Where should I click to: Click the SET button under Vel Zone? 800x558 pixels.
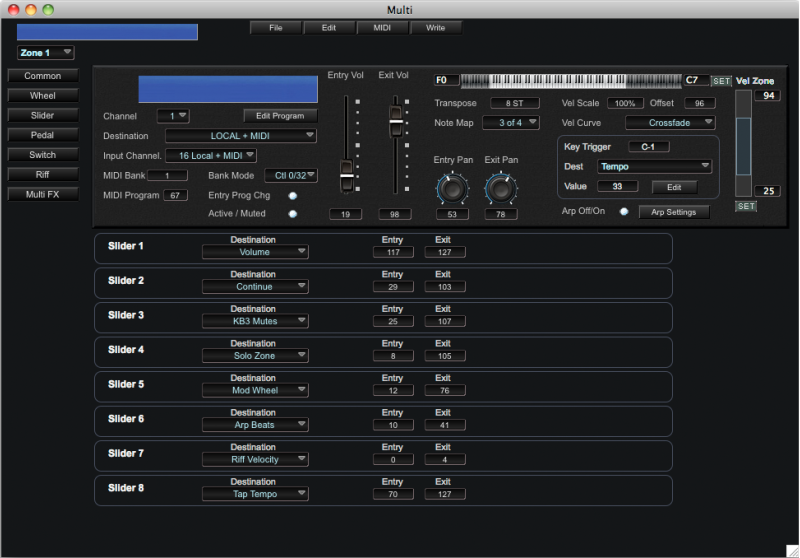pyautogui.click(x=746, y=206)
